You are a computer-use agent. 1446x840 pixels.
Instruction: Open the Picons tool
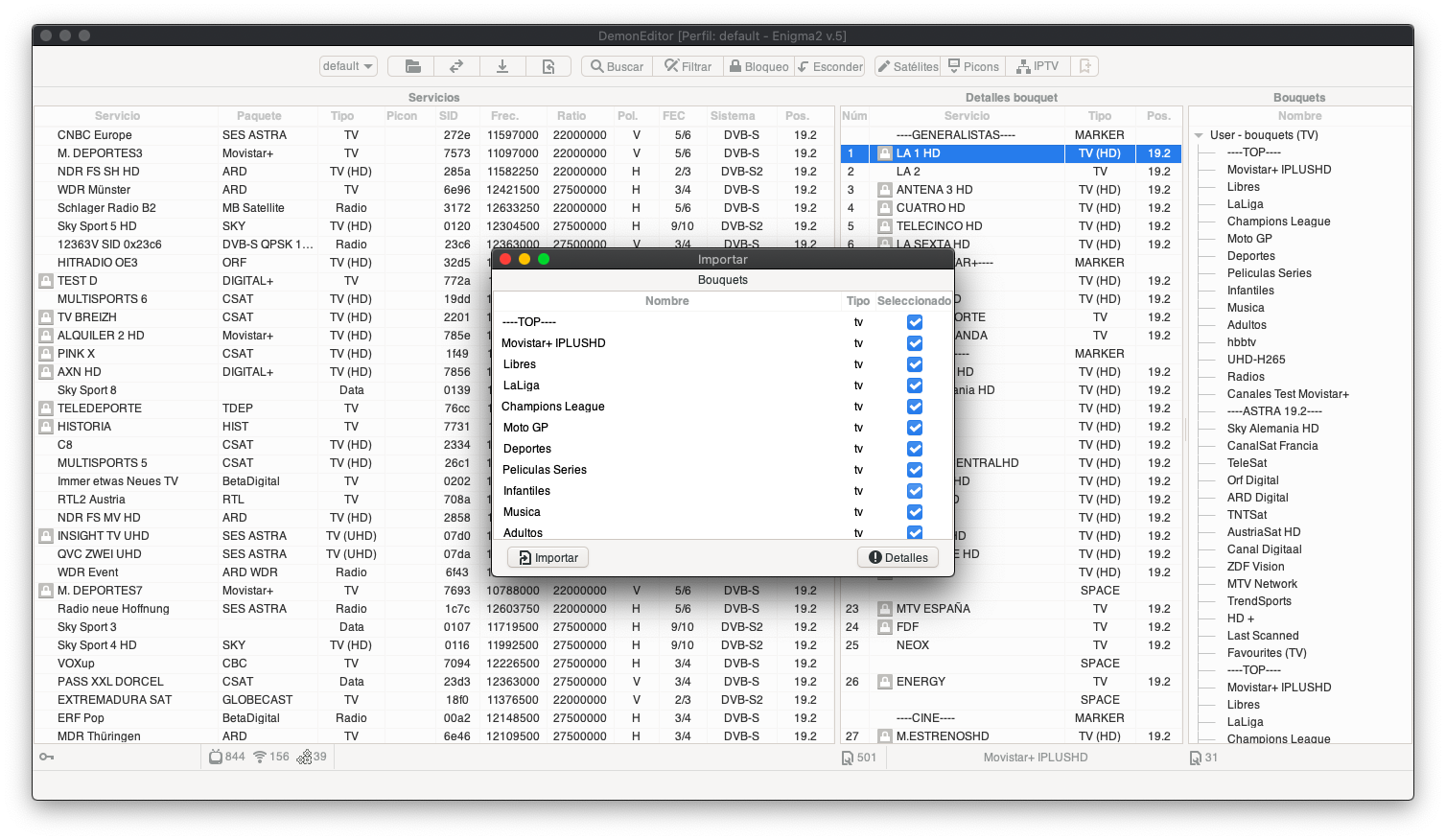(973, 66)
